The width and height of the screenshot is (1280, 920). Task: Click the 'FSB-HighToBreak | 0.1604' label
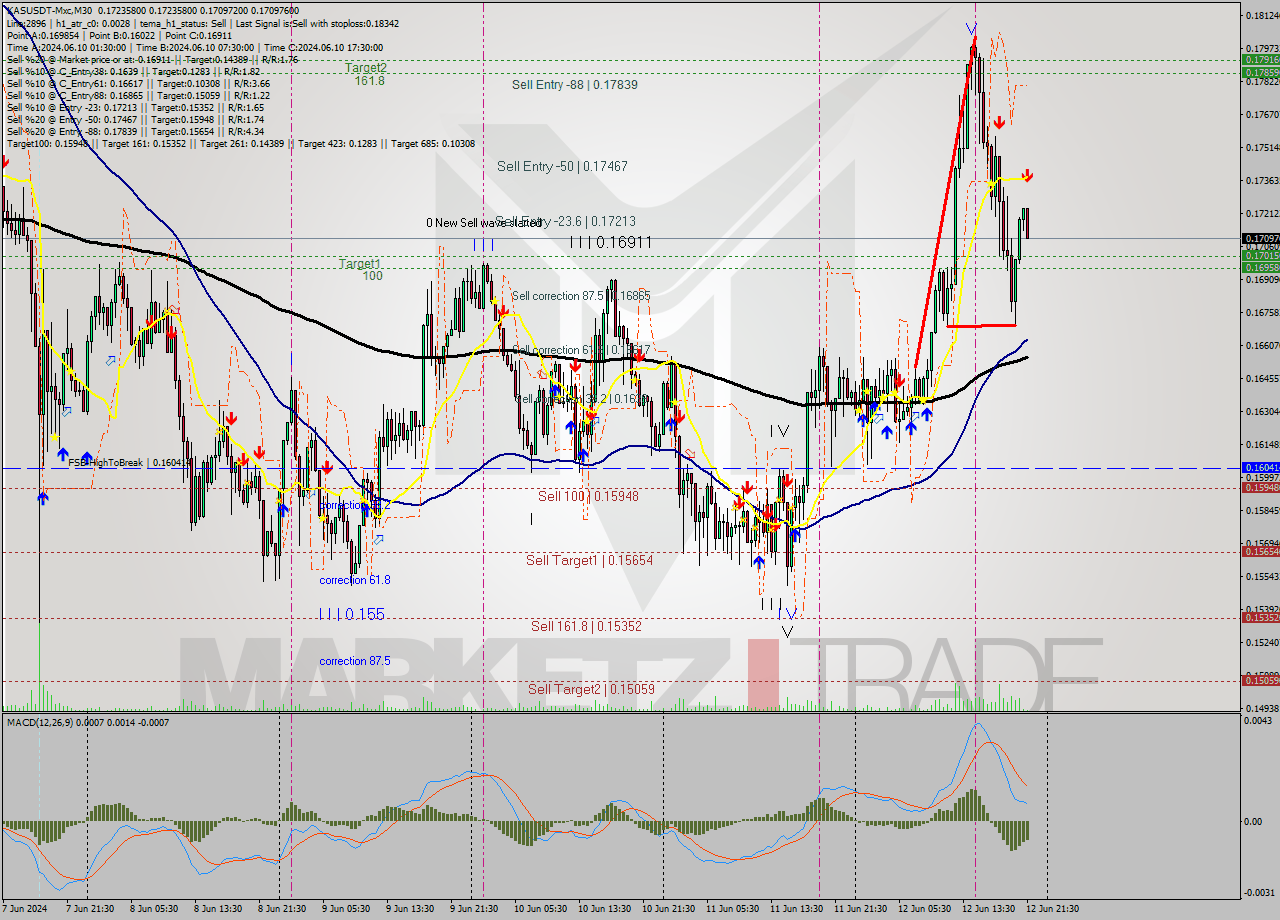(x=129, y=463)
